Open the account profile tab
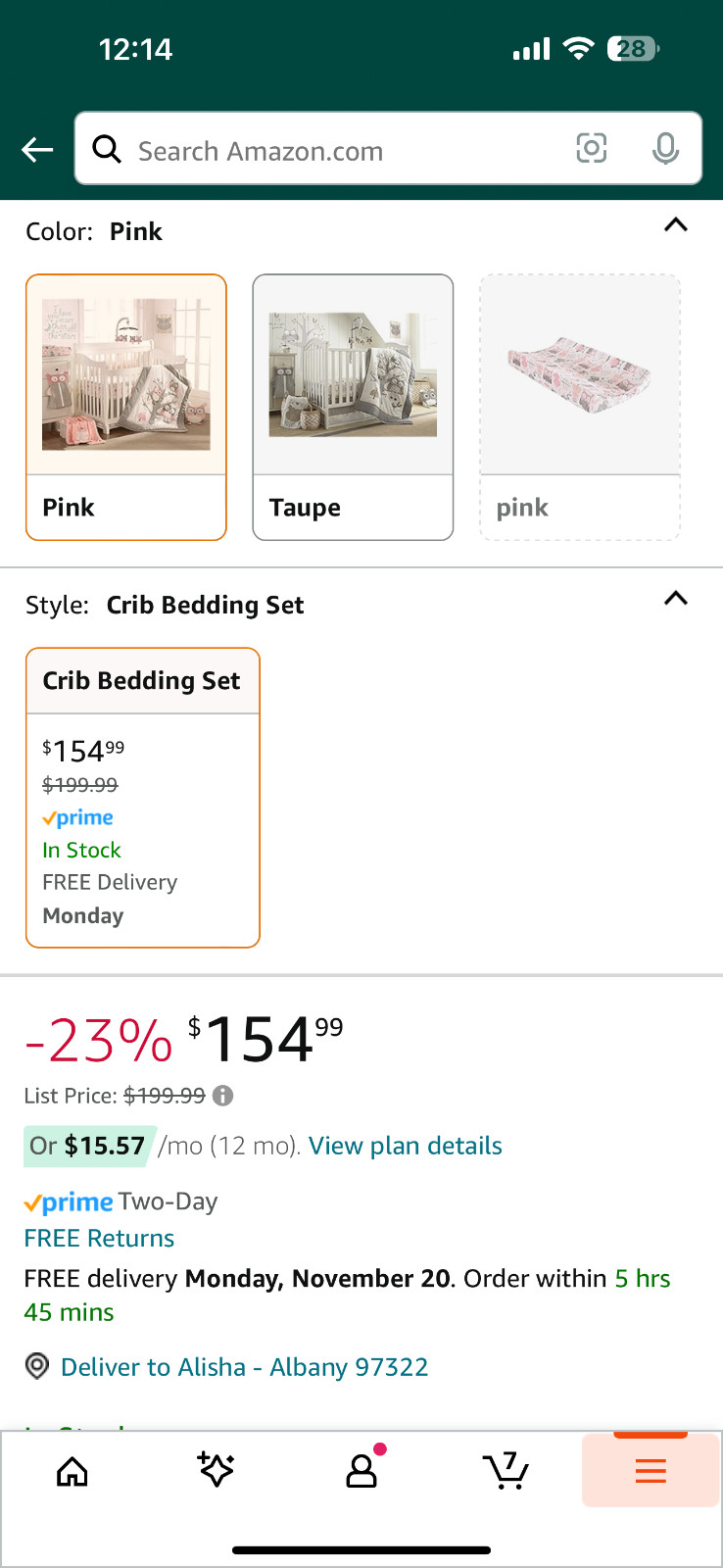Screen dimensions: 723x1568 tap(361, 1470)
